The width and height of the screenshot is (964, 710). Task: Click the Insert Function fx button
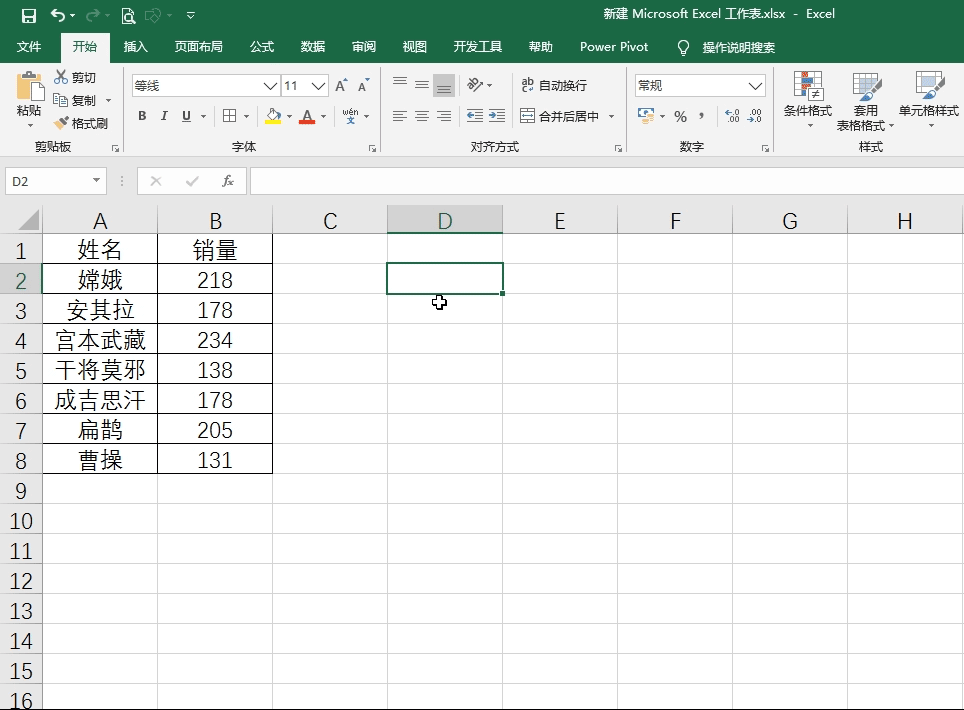pyautogui.click(x=227, y=181)
